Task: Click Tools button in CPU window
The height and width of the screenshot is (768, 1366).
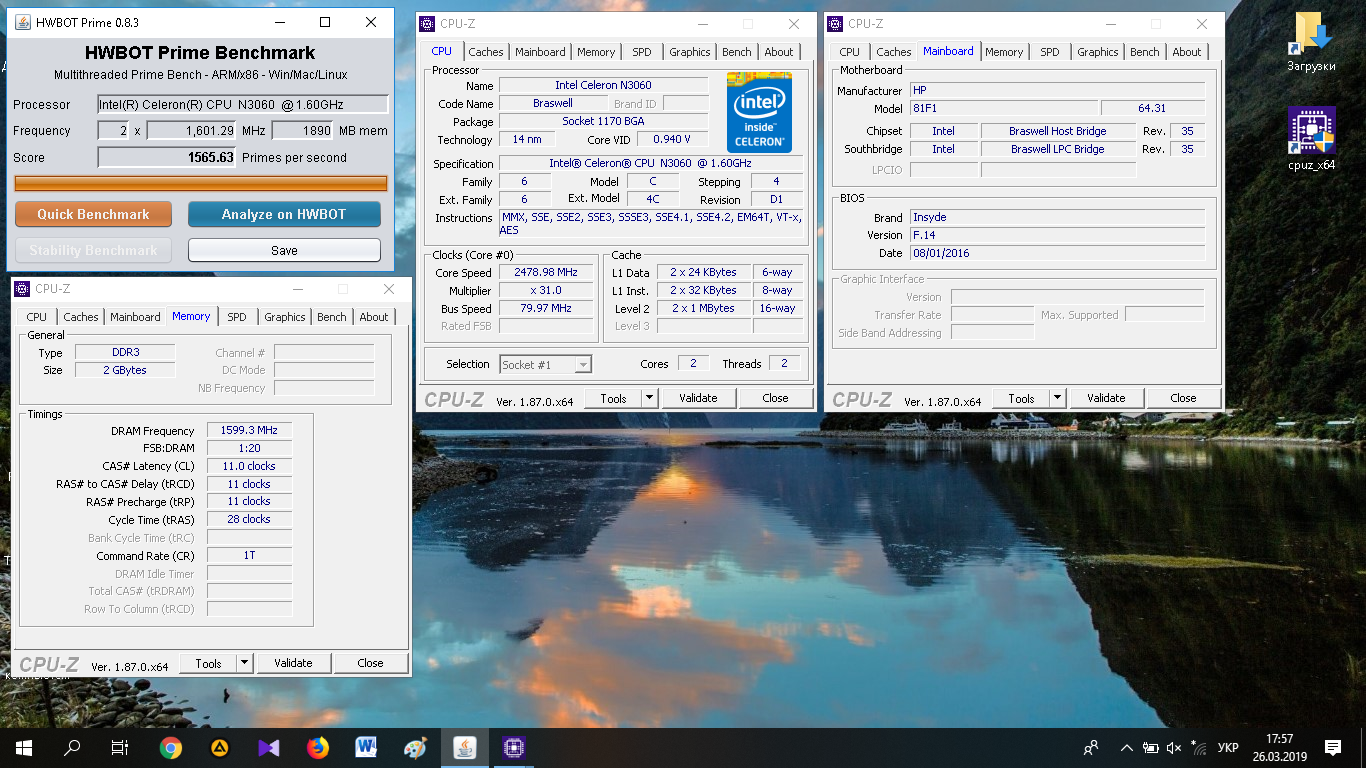Action: point(613,398)
